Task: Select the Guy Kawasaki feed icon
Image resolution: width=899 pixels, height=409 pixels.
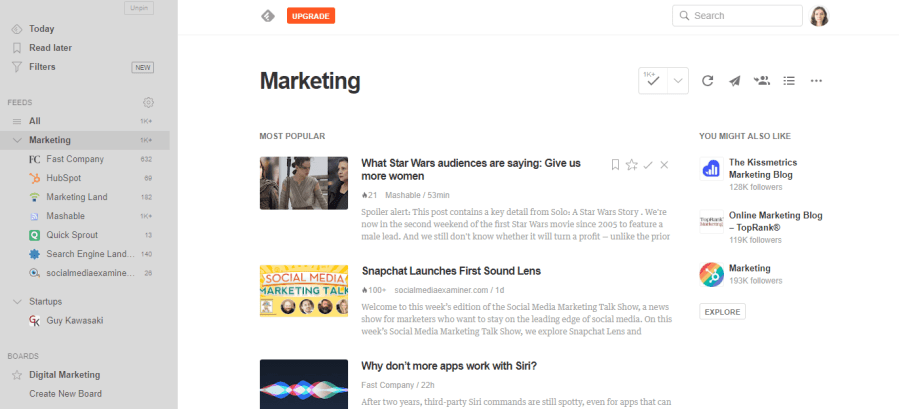Action: [x=34, y=321]
